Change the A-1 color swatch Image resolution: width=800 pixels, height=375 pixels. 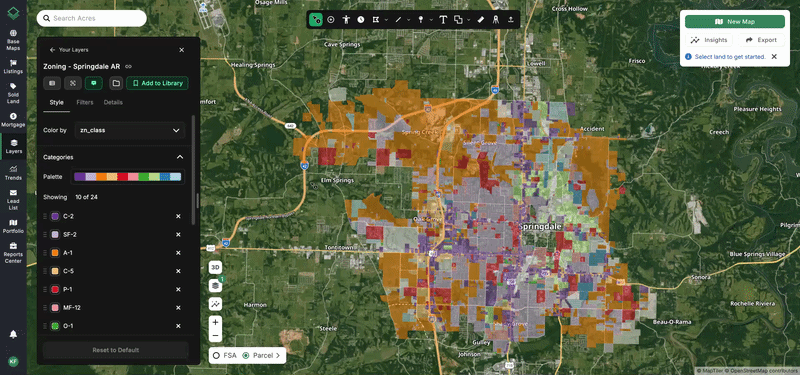pos(55,253)
